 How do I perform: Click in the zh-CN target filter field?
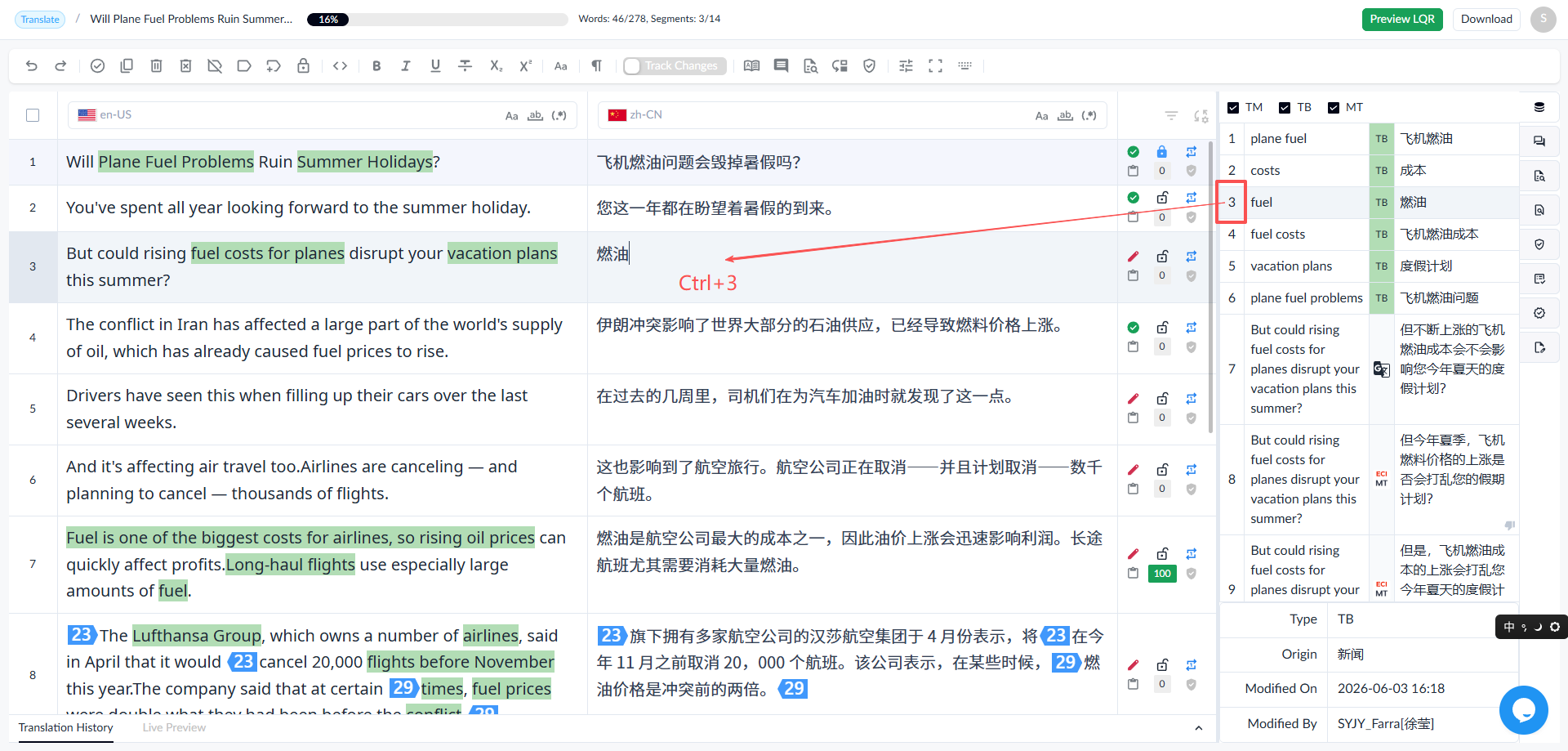click(853, 115)
